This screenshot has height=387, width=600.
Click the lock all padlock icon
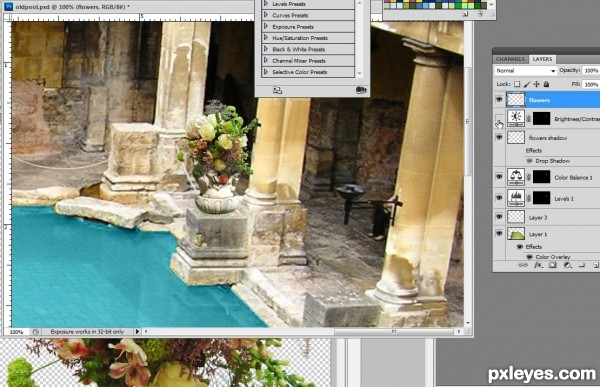[546, 84]
